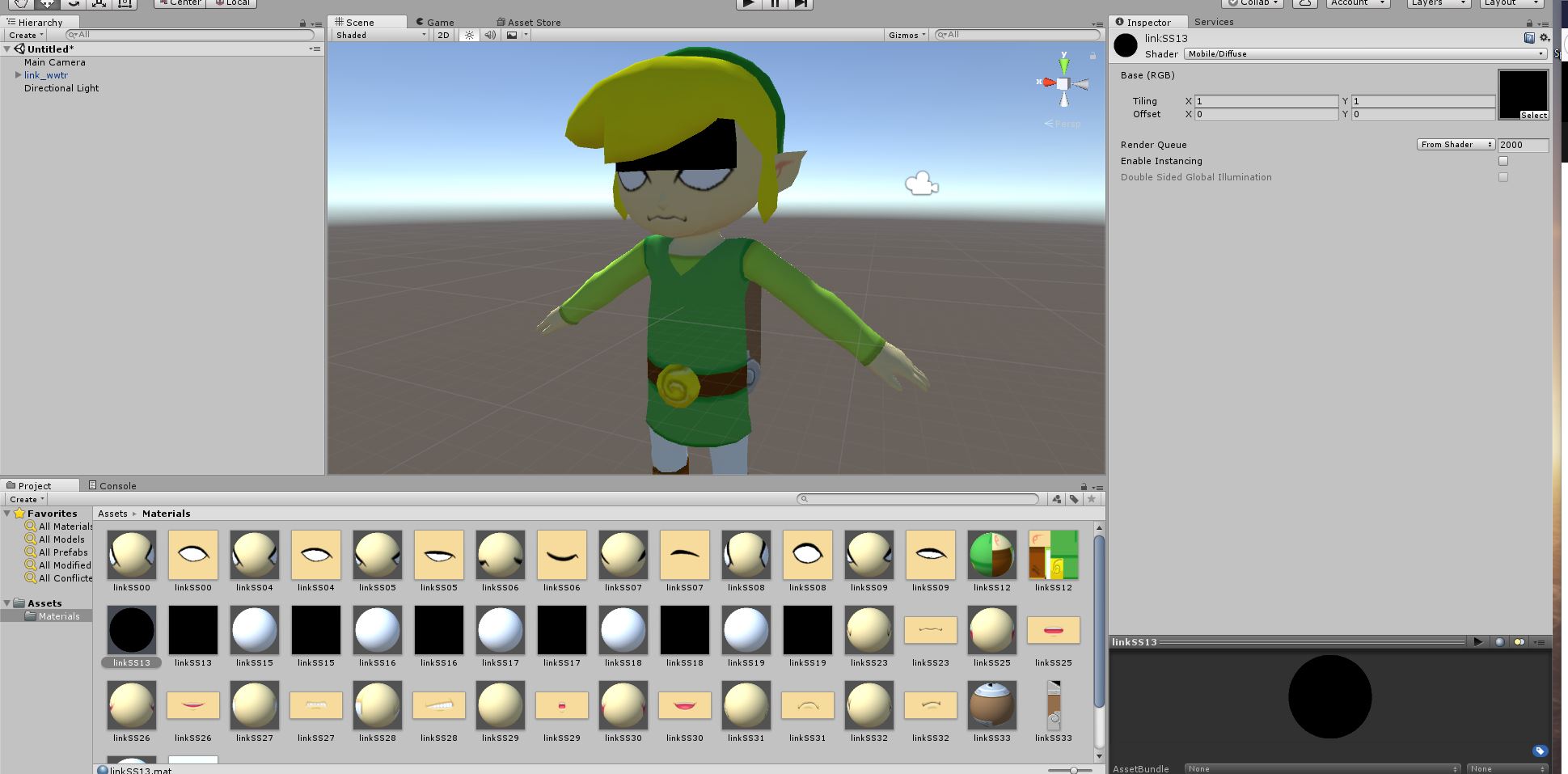
Task: Open the material help book icon
Action: [x=1529, y=38]
